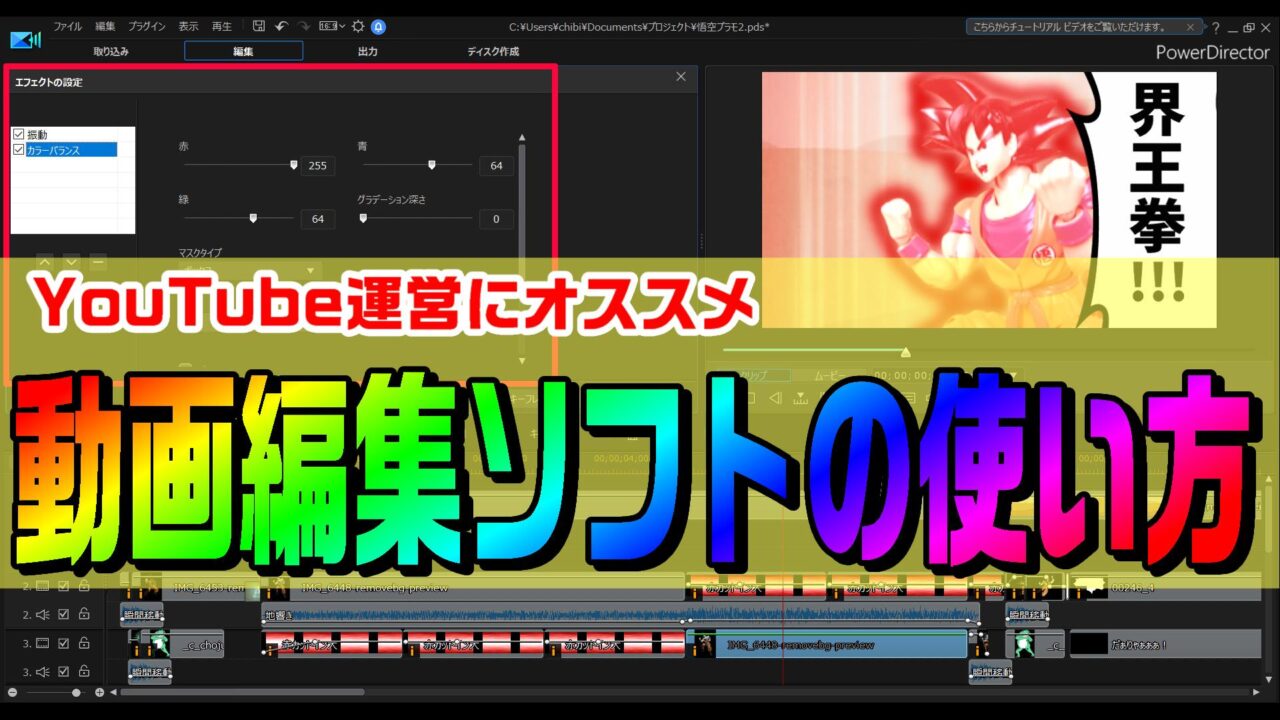Click the 赤 slider handle
This screenshot has width=1280, height=720.
pyautogui.click(x=293, y=165)
